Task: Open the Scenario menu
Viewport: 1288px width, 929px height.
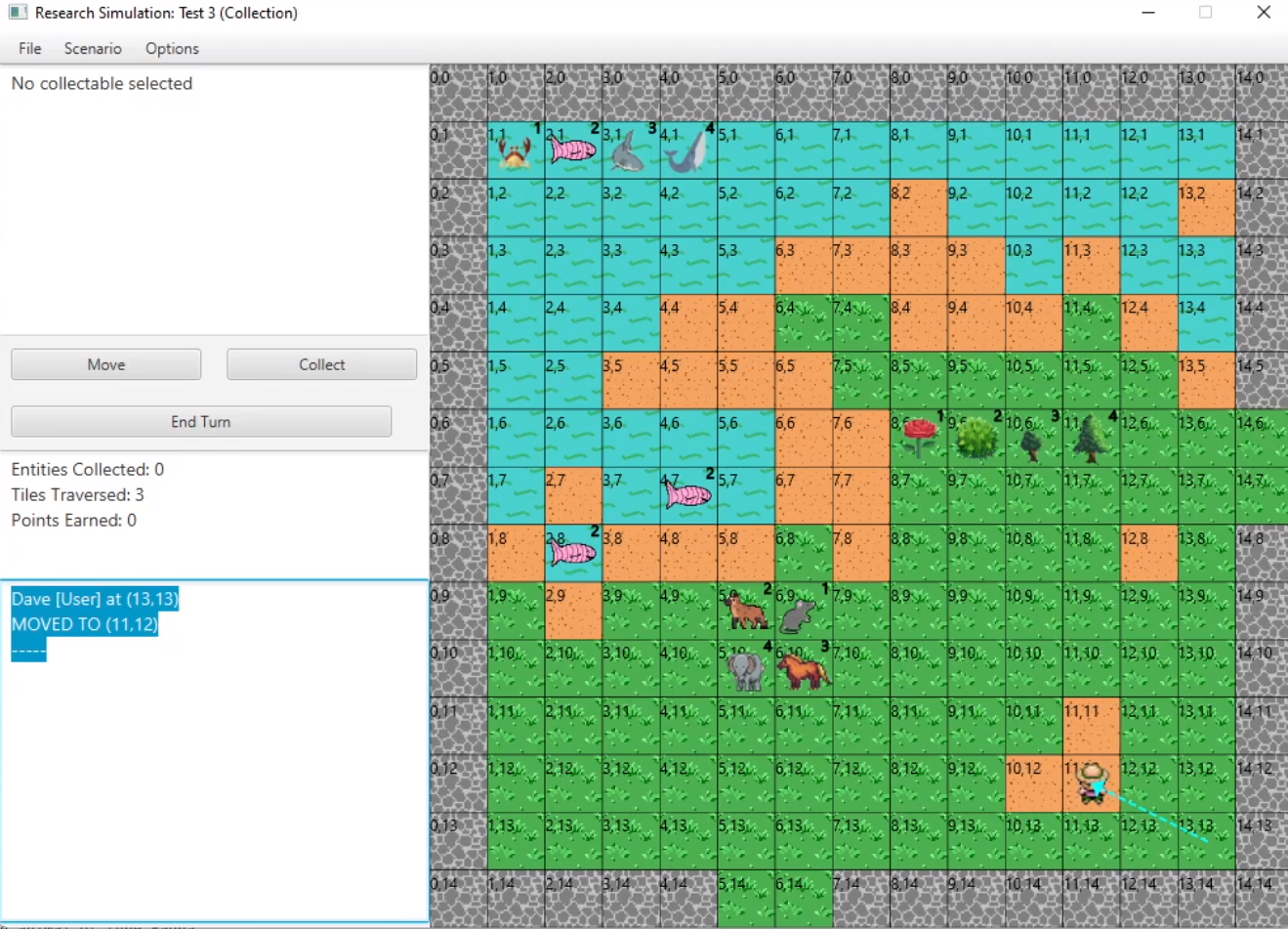Action: pyautogui.click(x=93, y=49)
